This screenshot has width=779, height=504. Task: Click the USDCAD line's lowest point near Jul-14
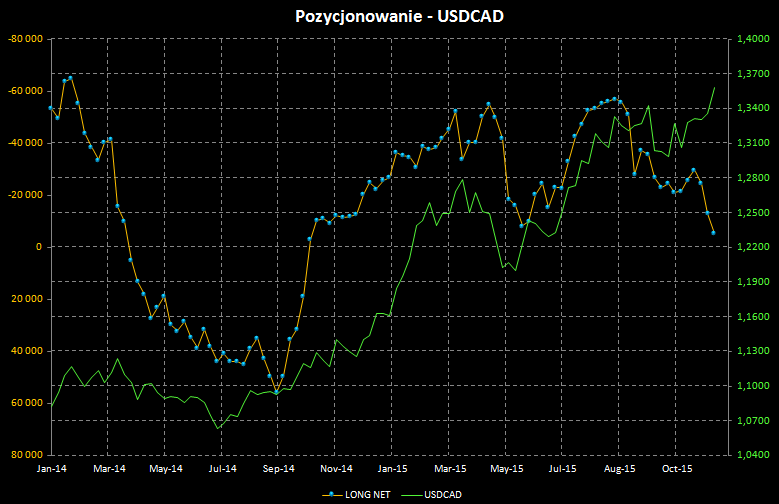(x=219, y=428)
